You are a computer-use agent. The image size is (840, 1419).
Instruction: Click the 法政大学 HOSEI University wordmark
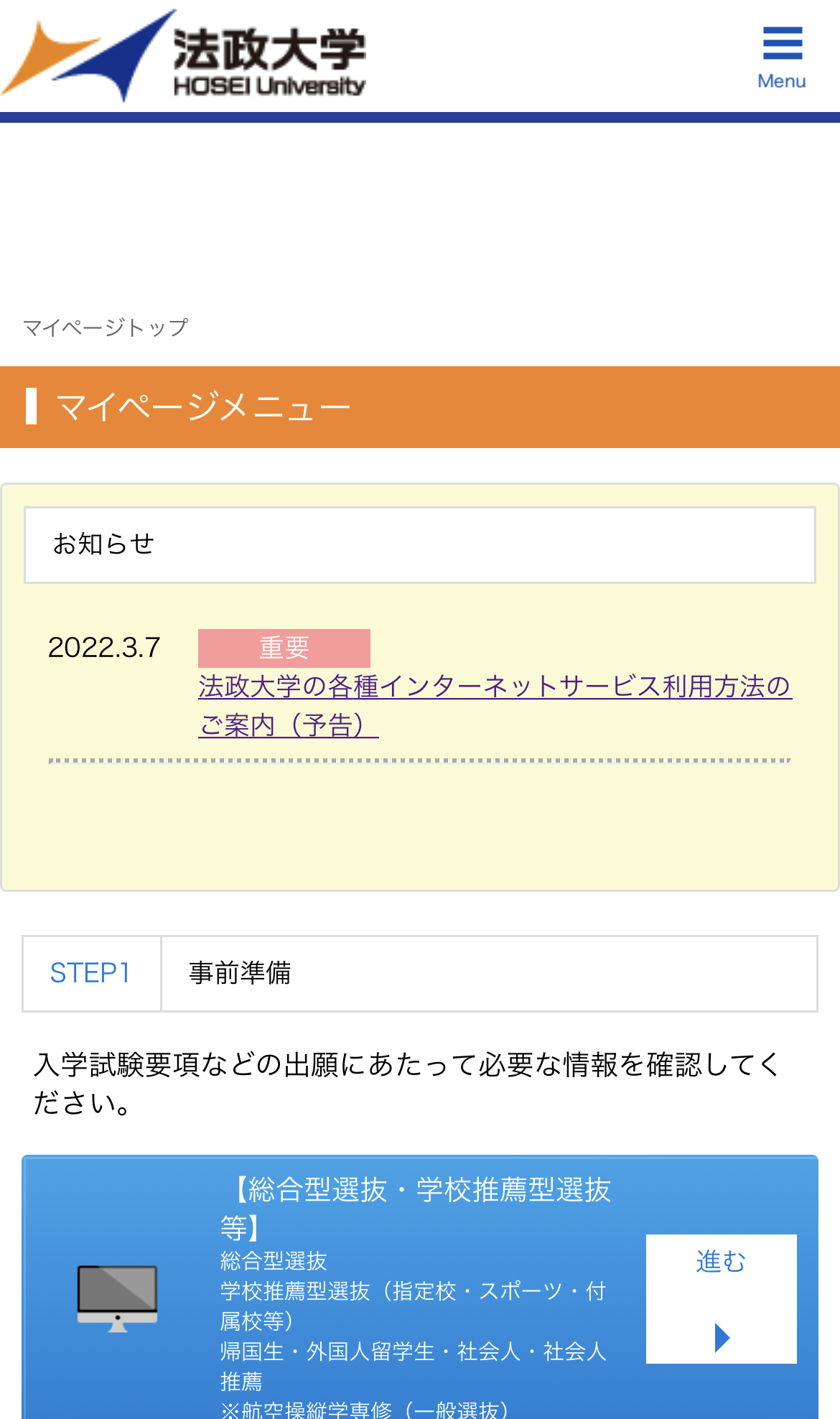[269, 62]
